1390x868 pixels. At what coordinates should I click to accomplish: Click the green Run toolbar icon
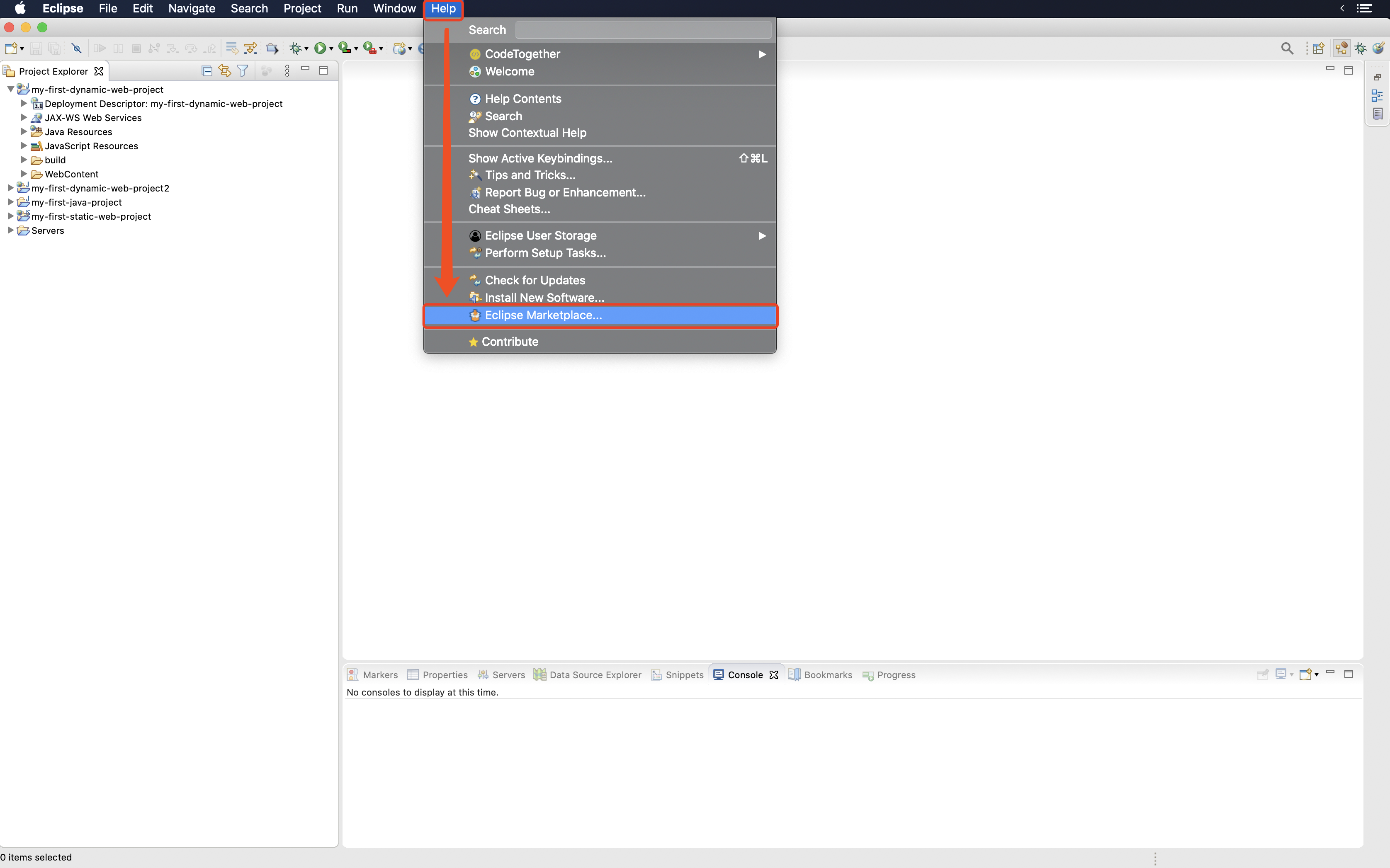click(x=321, y=49)
